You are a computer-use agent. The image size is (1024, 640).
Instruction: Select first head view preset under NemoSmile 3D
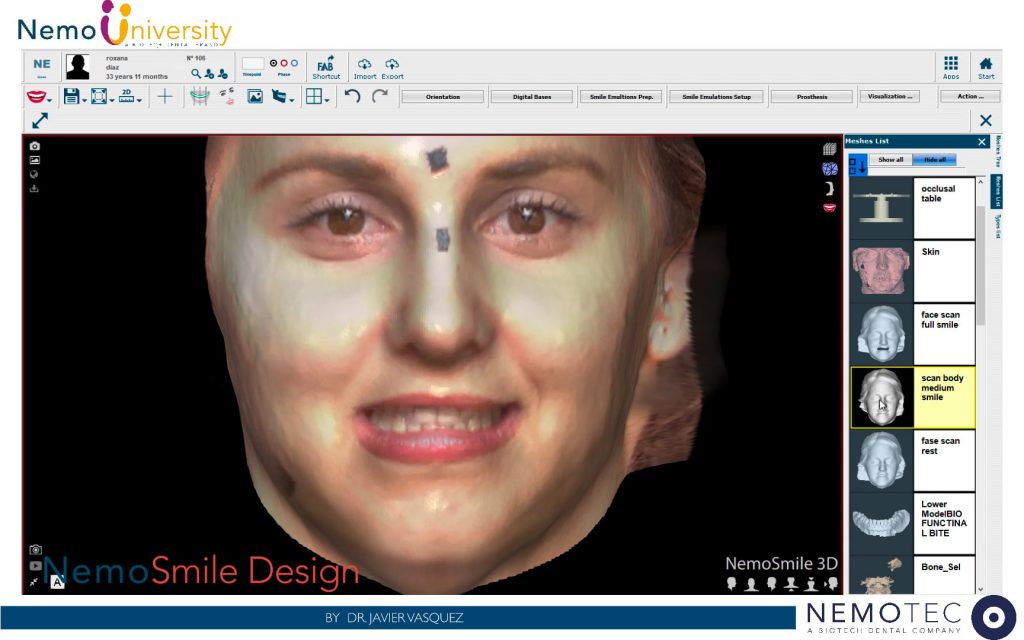pos(731,583)
